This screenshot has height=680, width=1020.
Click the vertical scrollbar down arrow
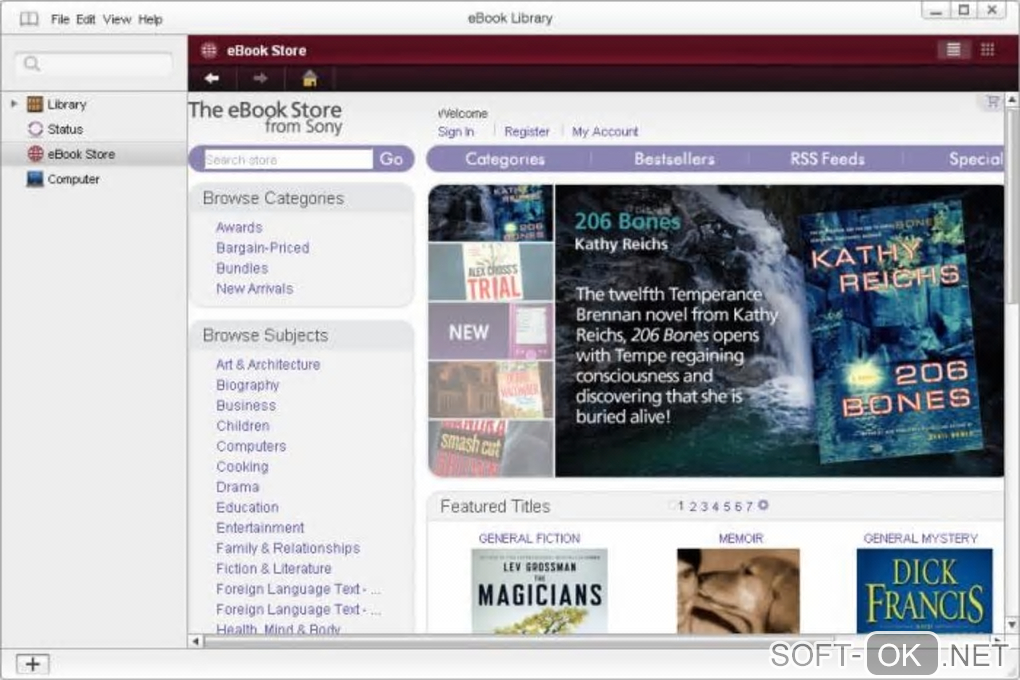point(1012,624)
